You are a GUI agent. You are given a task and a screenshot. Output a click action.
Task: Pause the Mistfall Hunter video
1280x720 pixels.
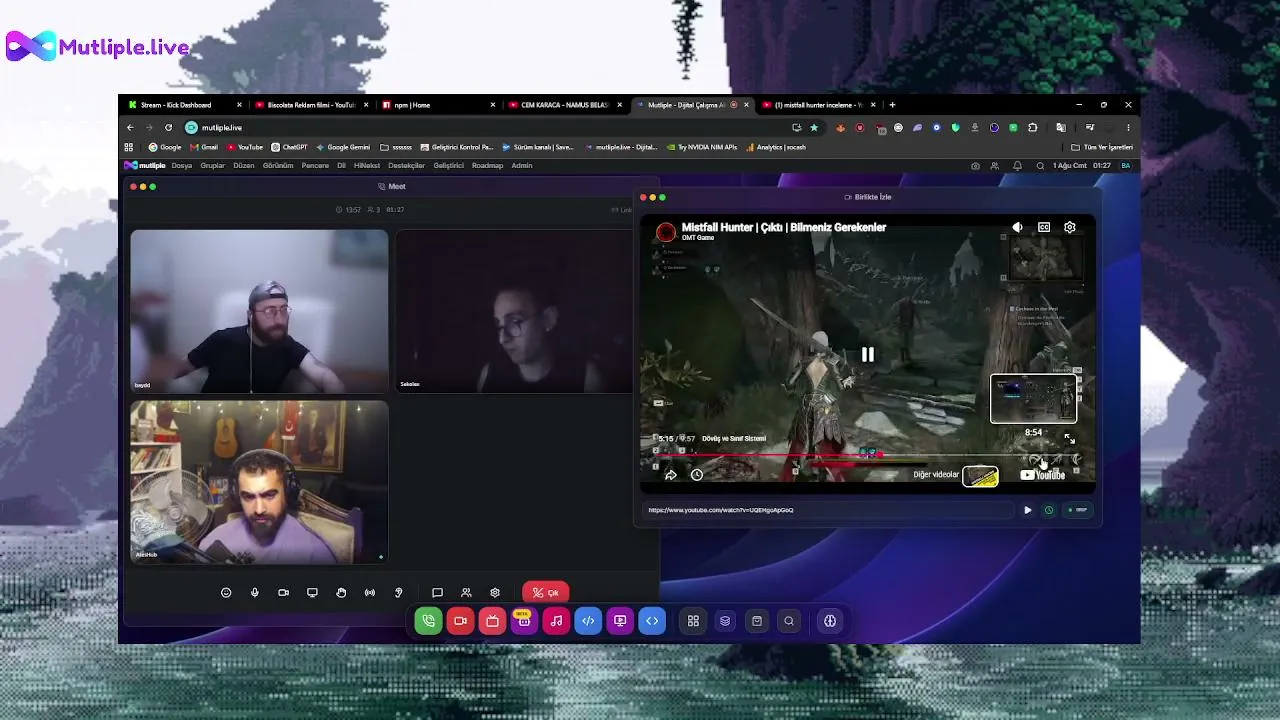point(868,355)
